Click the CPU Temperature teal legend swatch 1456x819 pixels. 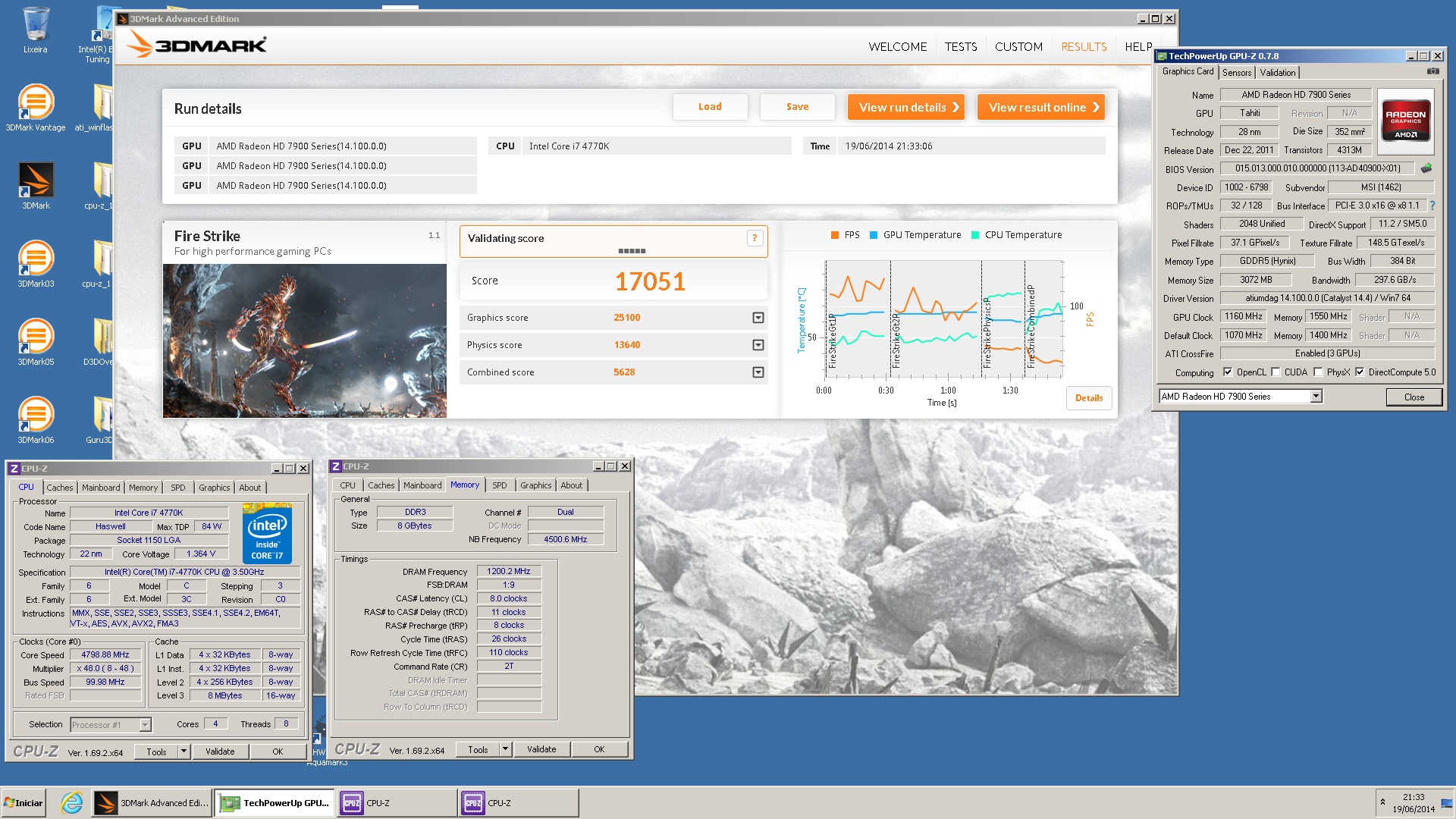[975, 235]
